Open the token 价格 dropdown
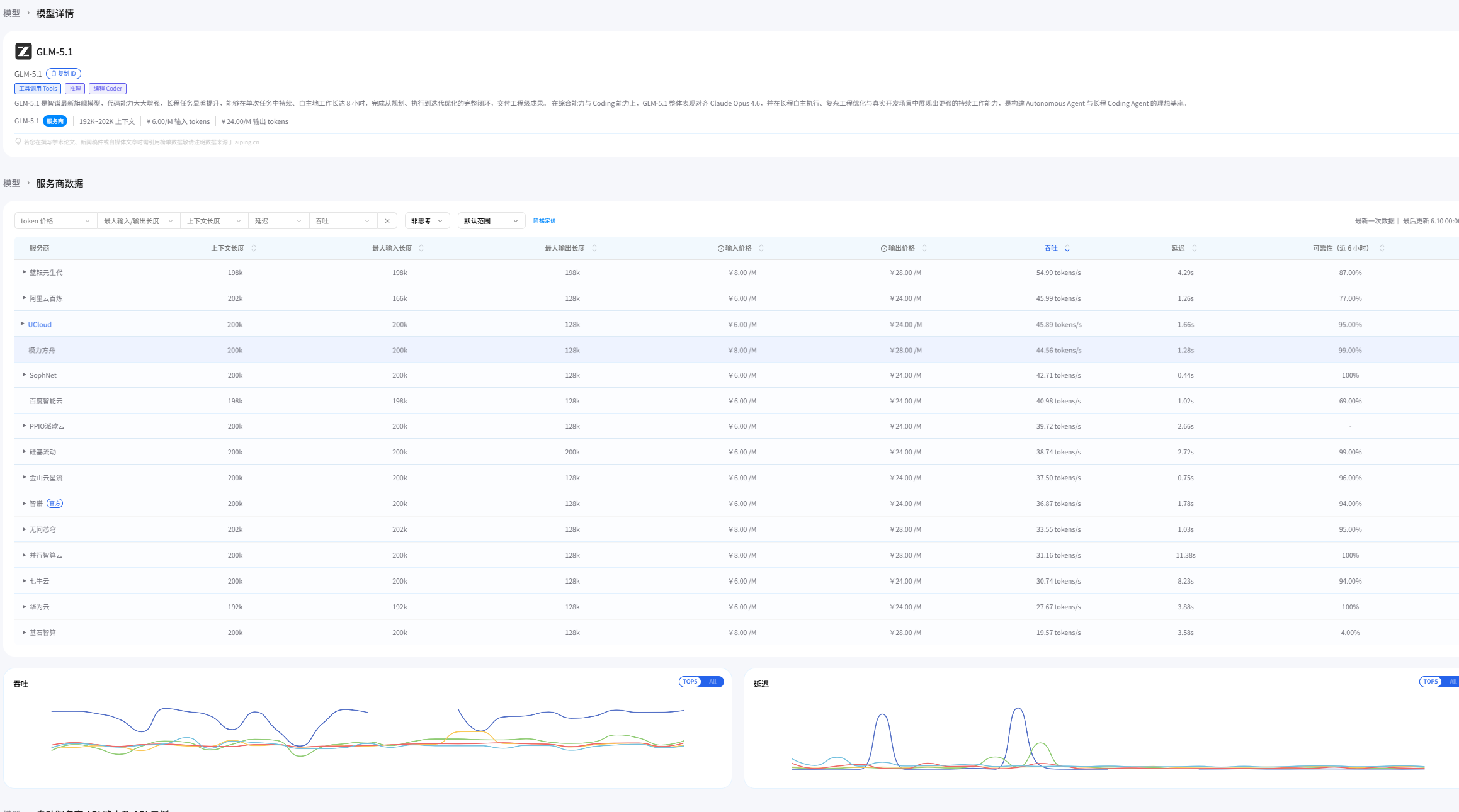The width and height of the screenshot is (1459, 812). (56, 221)
